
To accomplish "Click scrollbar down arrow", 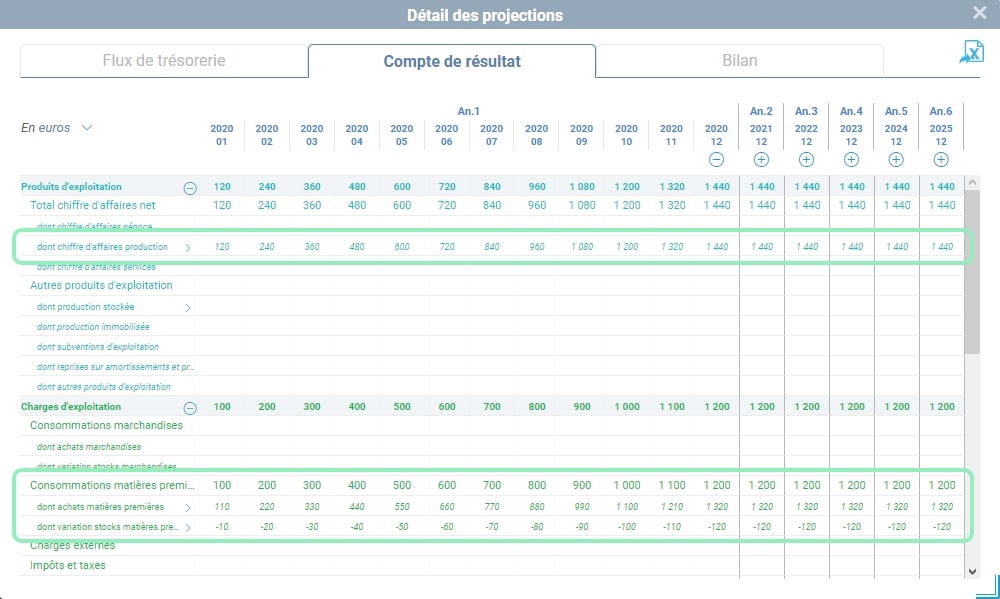I will (972, 572).
